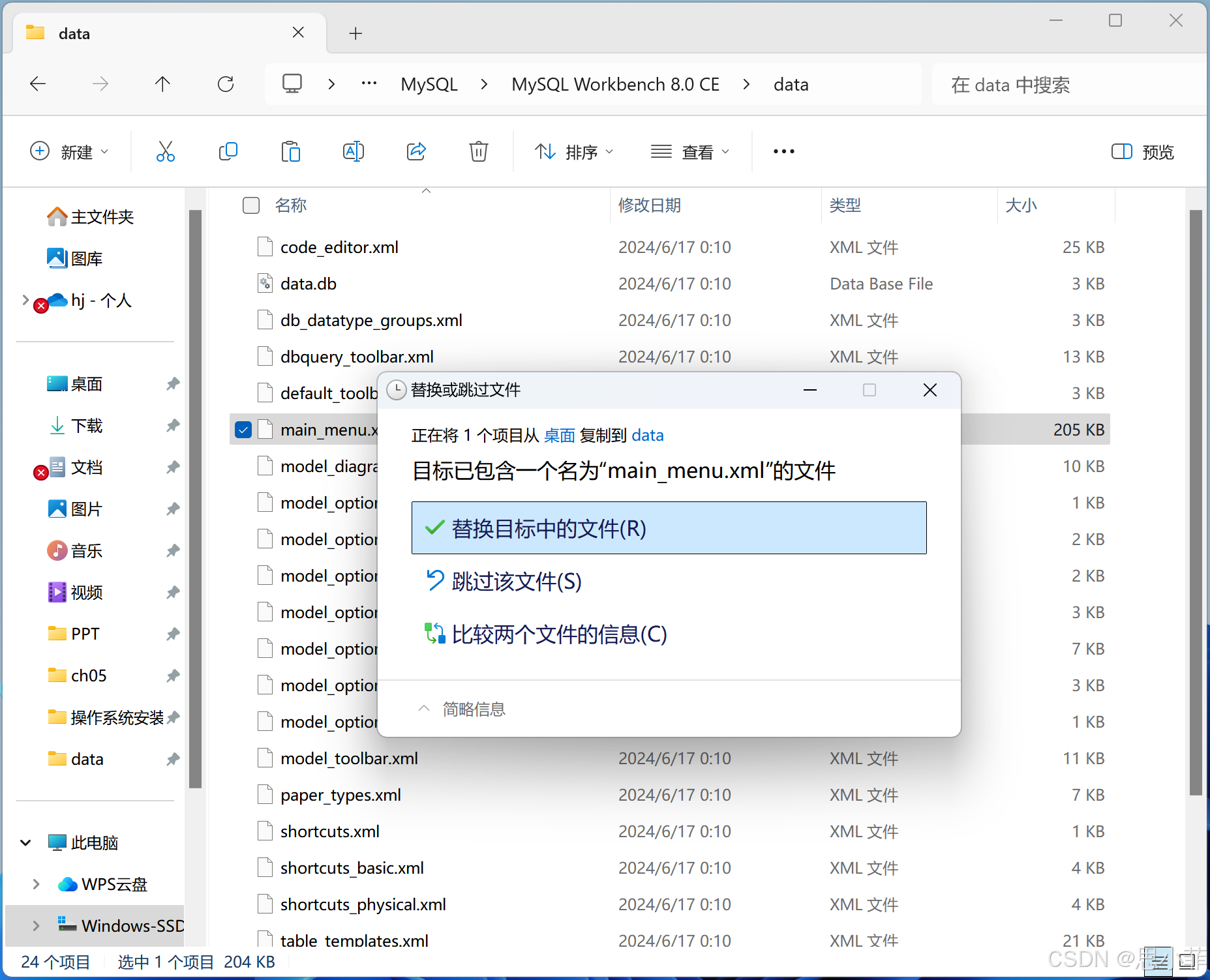Select the dbquery_toolbar.xml file
The image size is (1210, 980).
[670, 357]
